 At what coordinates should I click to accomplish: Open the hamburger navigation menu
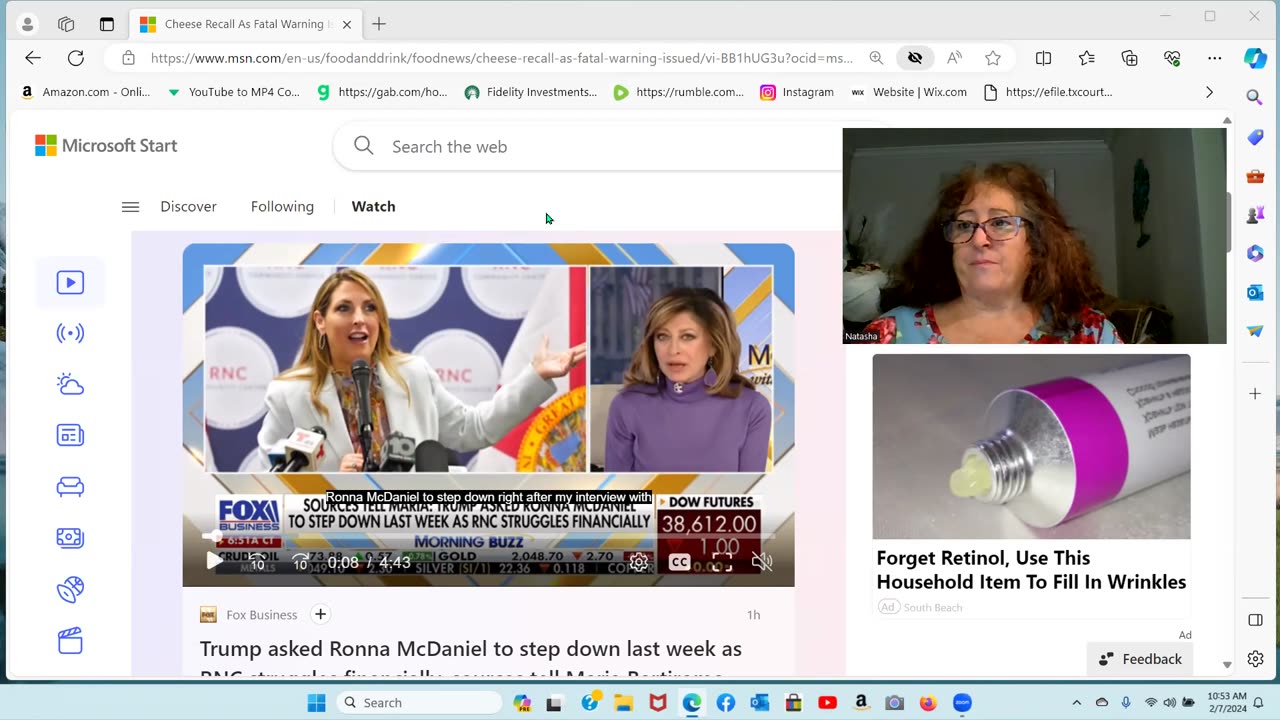click(x=130, y=207)
